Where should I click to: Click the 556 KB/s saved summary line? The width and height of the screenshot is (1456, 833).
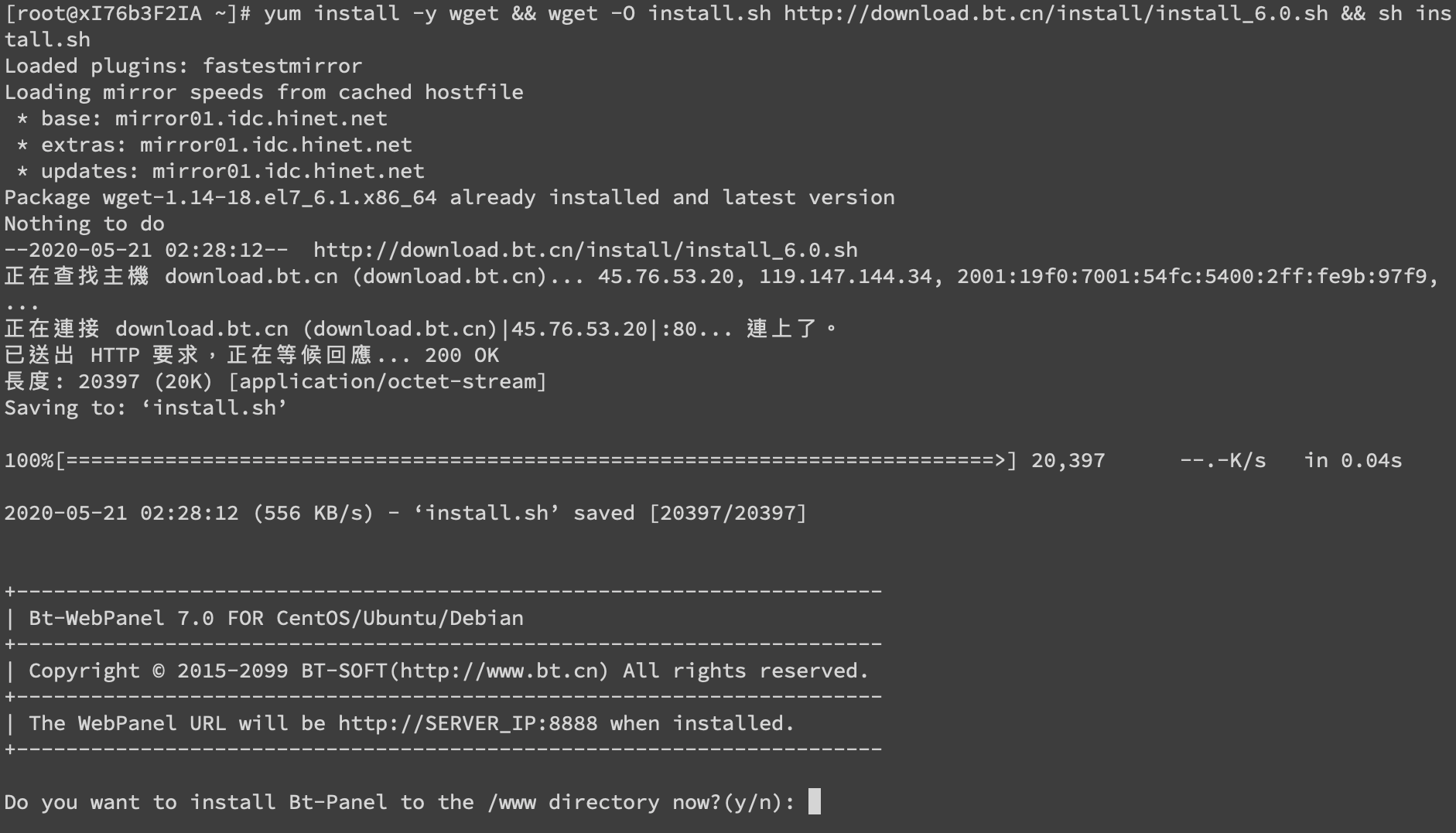pyautogui.click(x=405, y=513)
